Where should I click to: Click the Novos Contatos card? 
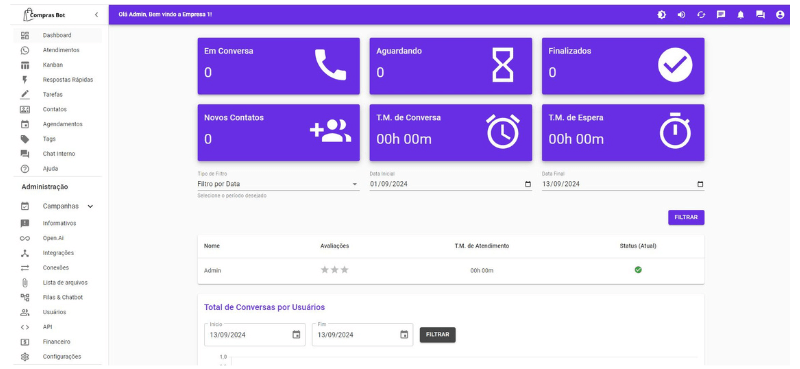(x=279, y=133)
